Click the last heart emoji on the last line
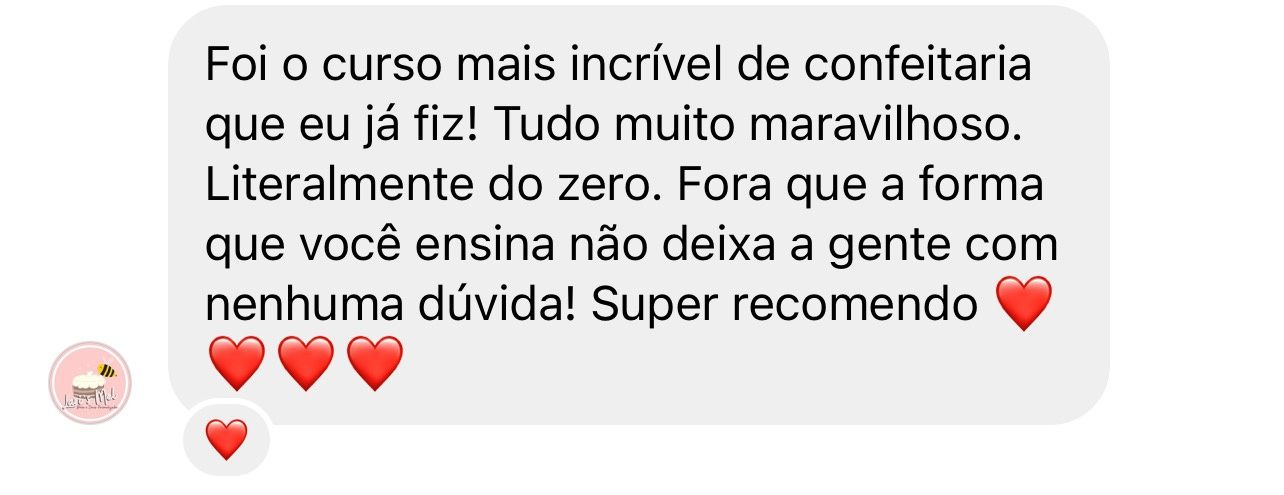 point(374,363)
